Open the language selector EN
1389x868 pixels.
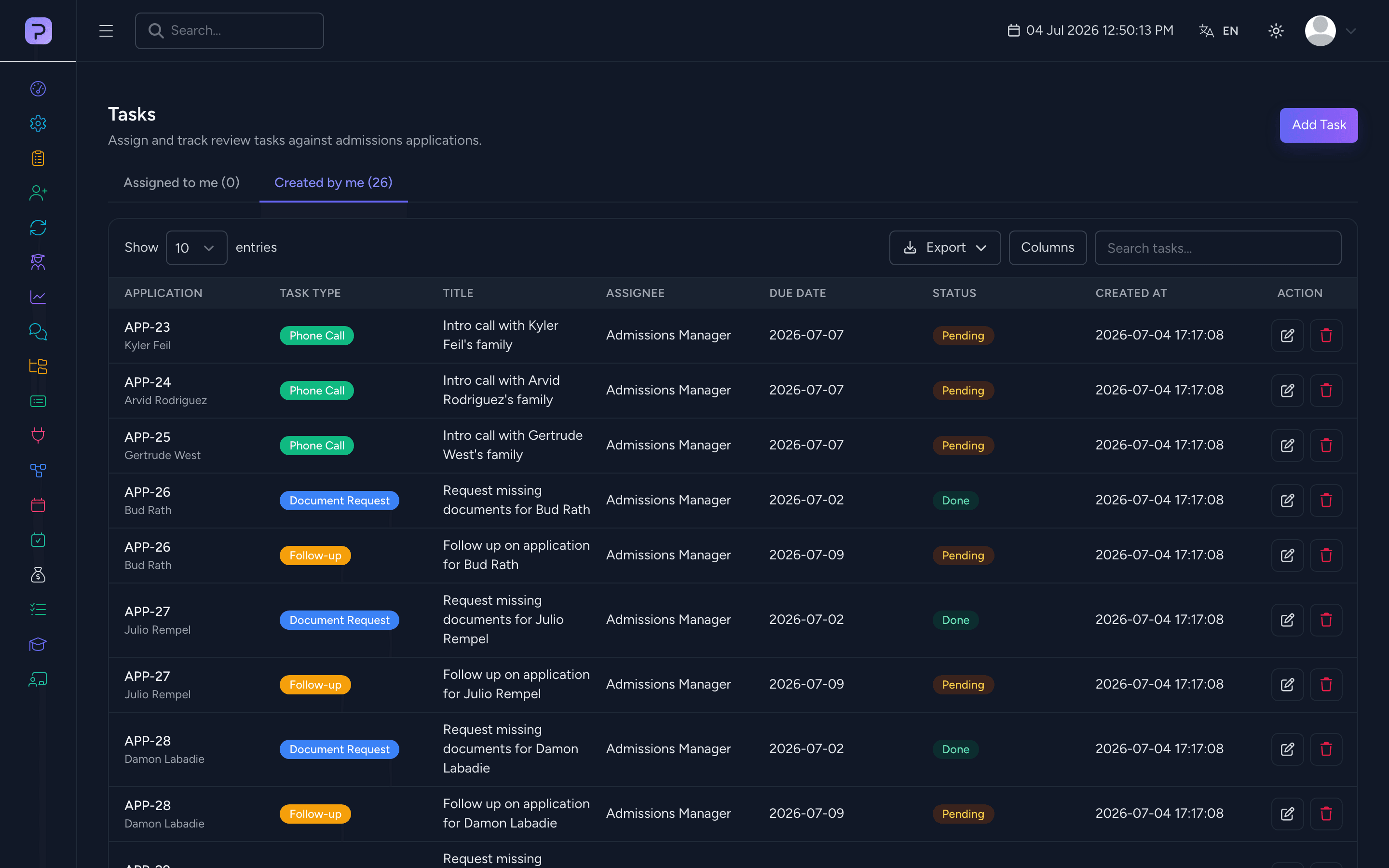[1219, 31]
